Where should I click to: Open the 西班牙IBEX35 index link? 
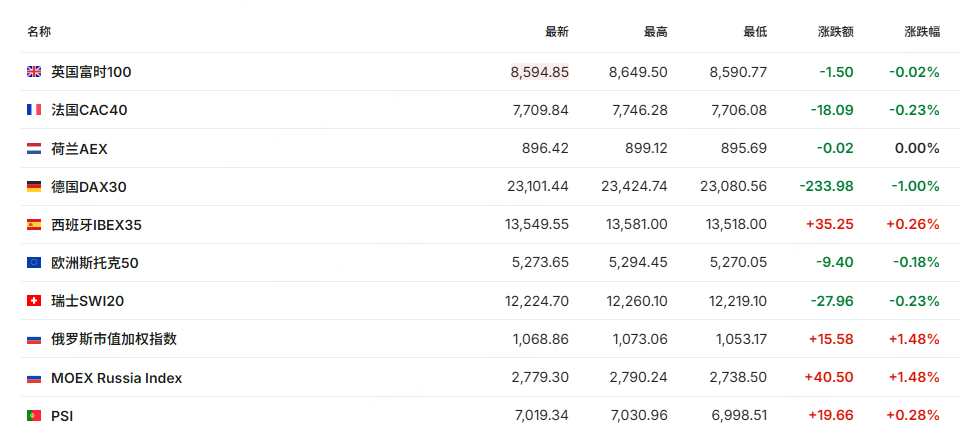coord(96,225)
